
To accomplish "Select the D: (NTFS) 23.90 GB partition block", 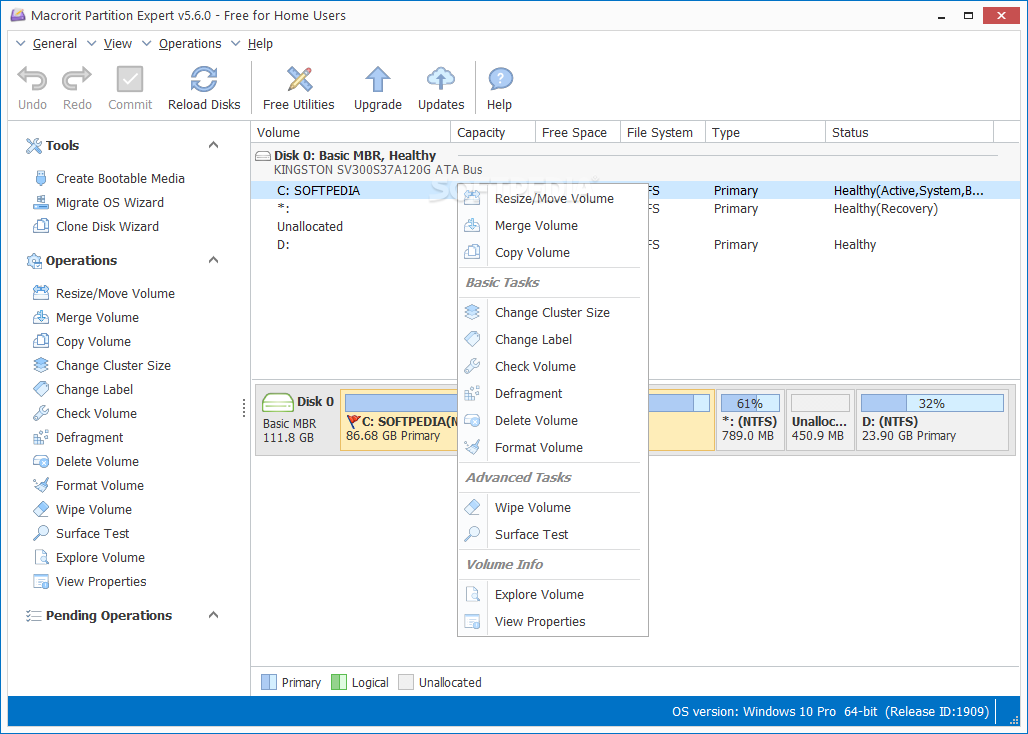I will click(932, 419).
